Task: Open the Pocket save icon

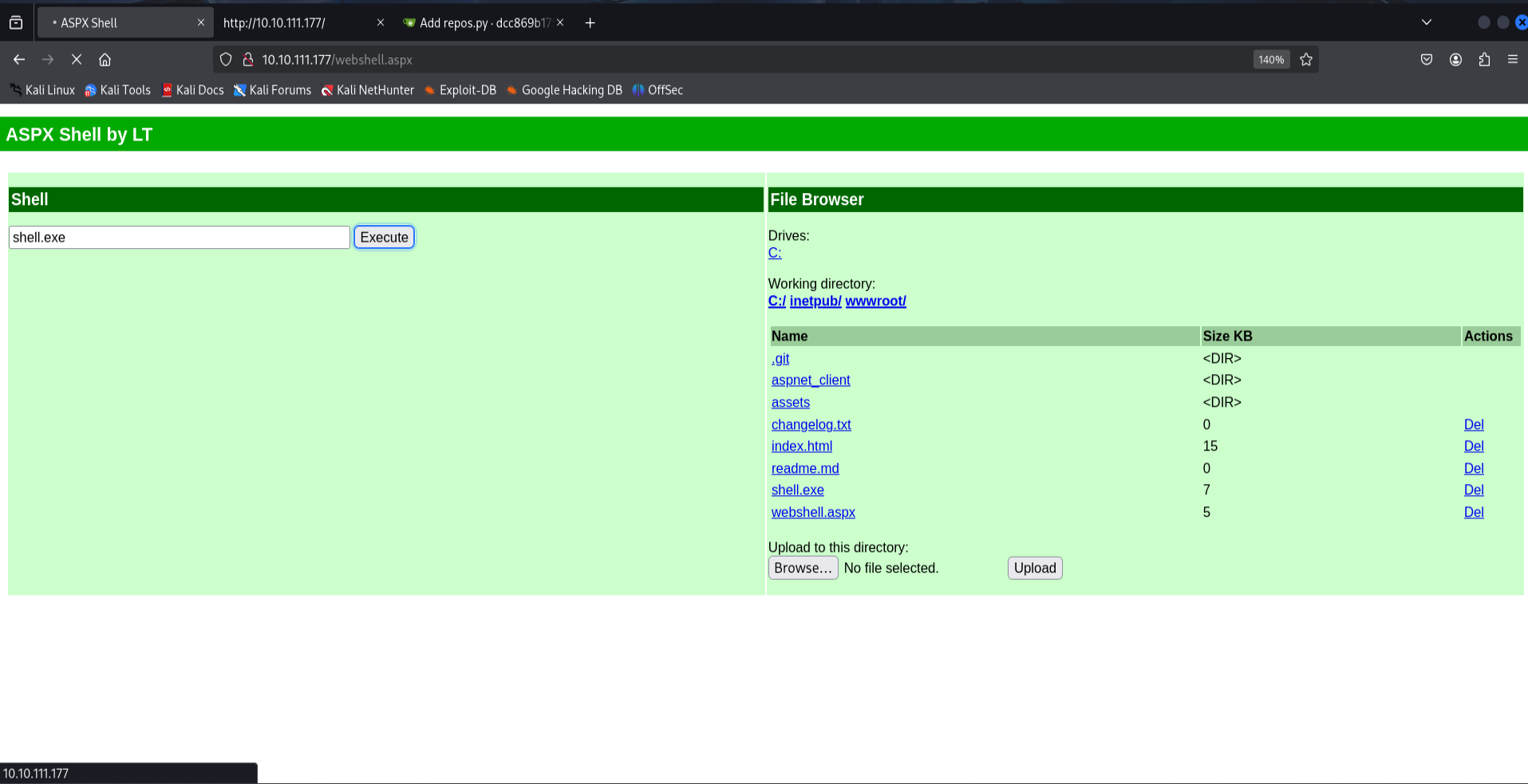Action: [1427, 60]
